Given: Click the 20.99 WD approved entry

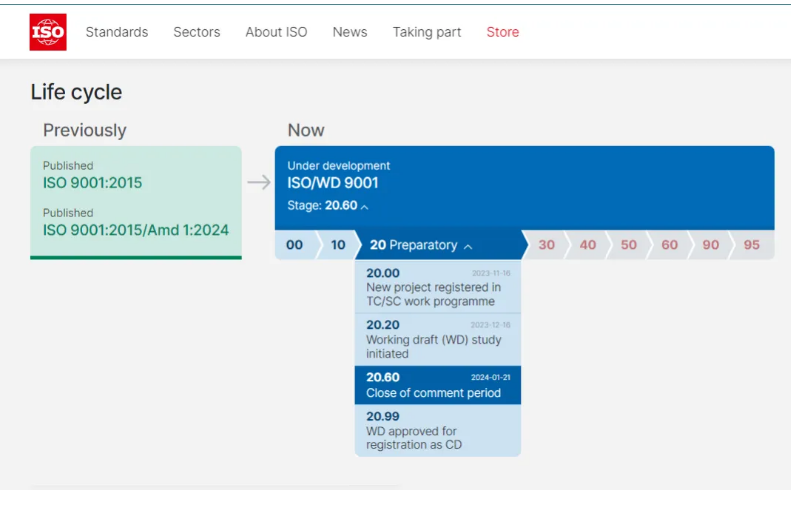Looking at the screenshot, I should tap(437, 431).
